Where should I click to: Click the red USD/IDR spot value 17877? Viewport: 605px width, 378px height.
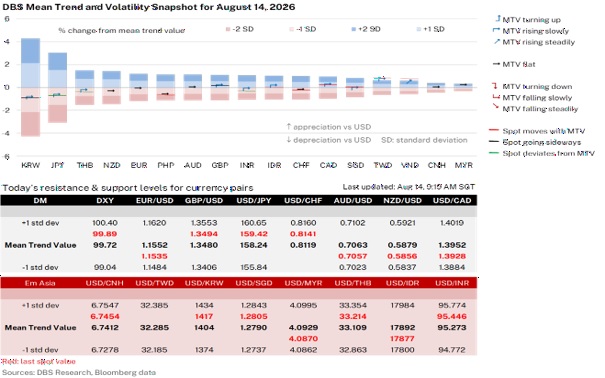[402, 339]
